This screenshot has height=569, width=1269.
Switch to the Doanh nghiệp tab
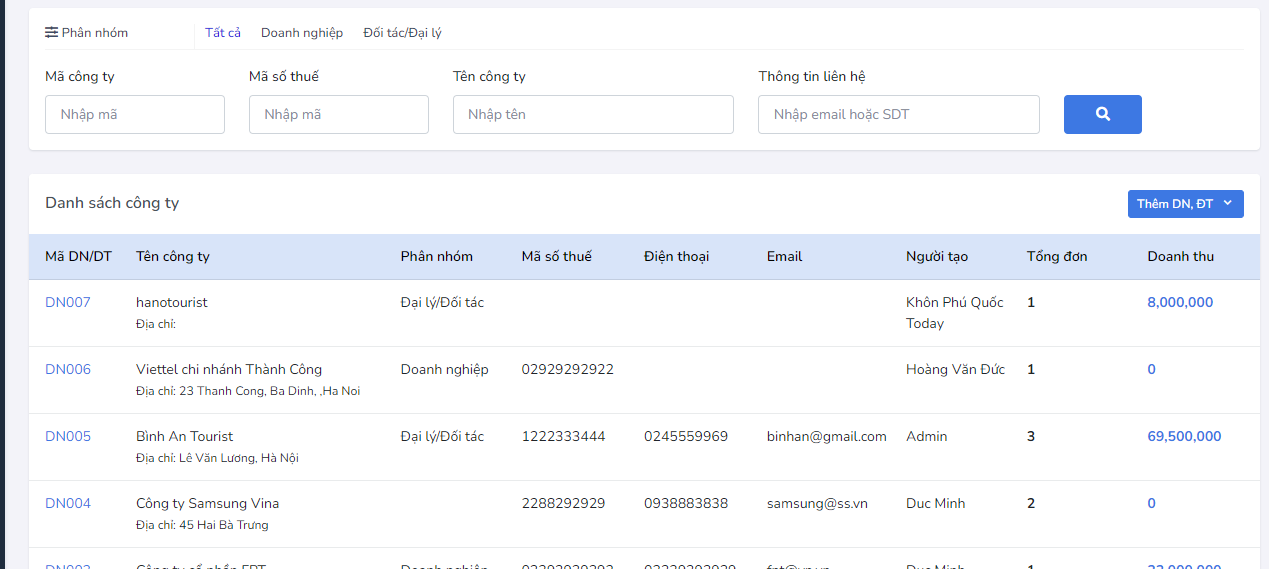click(x=302, y=33)
